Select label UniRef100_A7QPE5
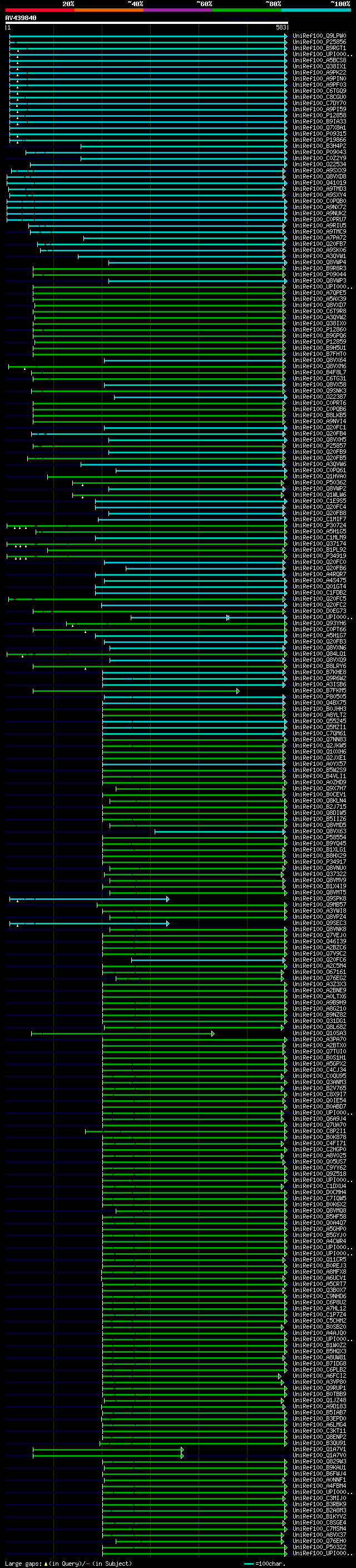This screenshot has width=356, height=1568. coord(319,293)
